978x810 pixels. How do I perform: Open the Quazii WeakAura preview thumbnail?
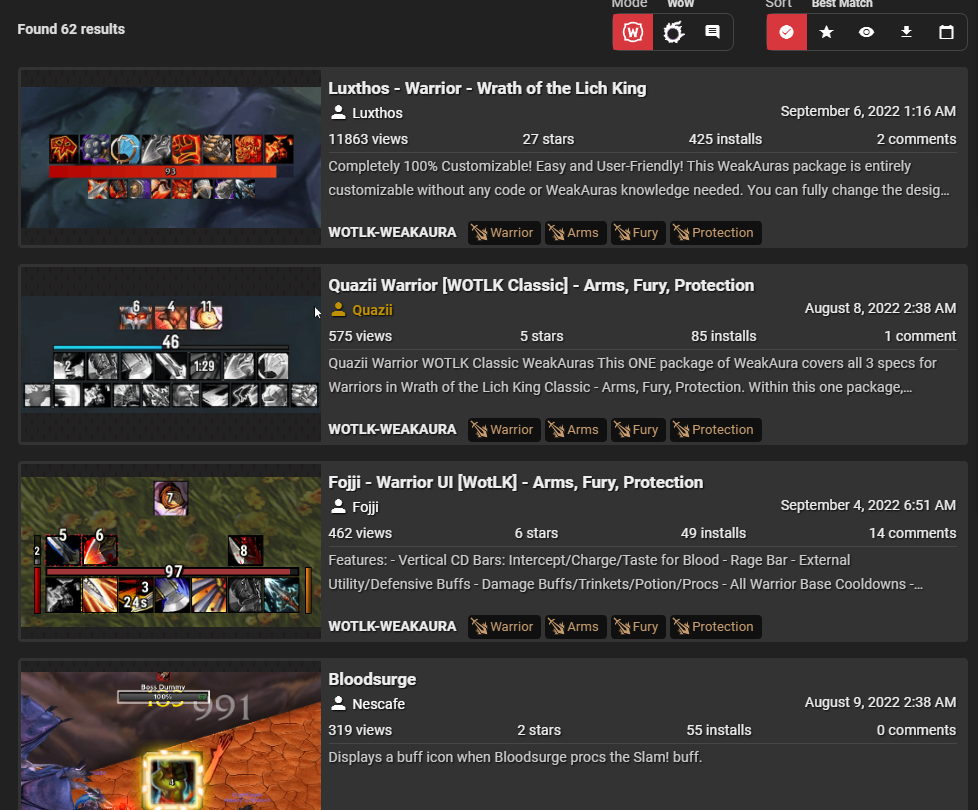point(171,355)
